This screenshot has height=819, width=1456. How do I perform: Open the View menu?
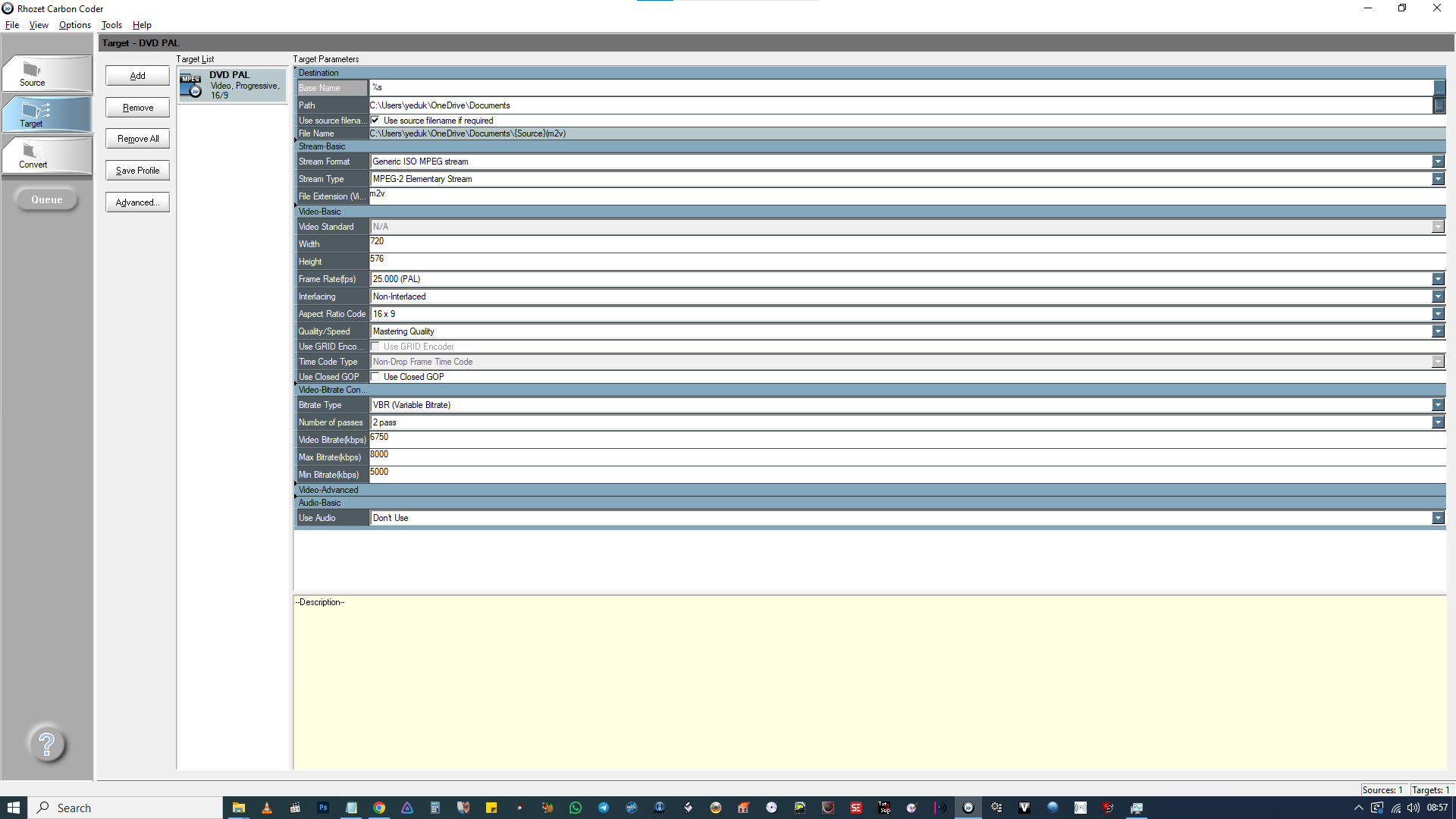pos(39,25)
